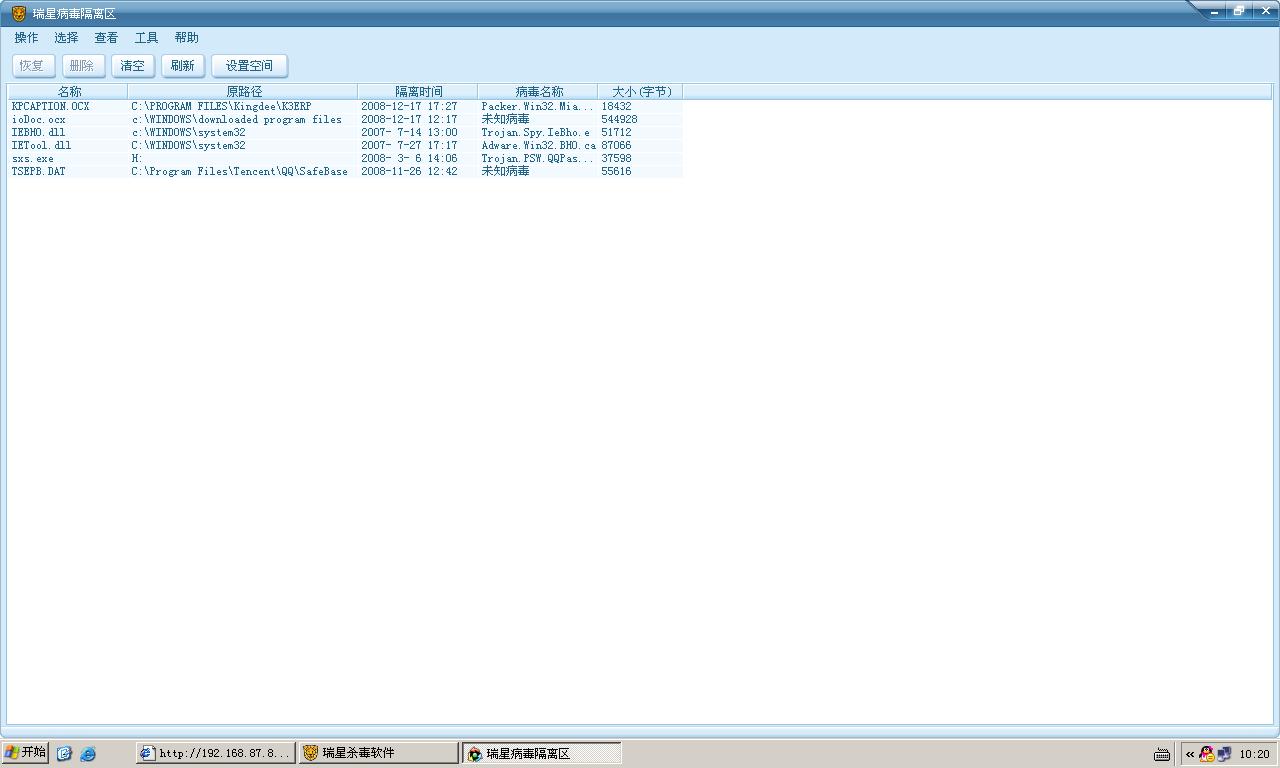This screenshot has height=768, width=1280.
Task: Click the path C:\Program Files\Tencent\QQ\SafeBase
Action: coord(240,171)
